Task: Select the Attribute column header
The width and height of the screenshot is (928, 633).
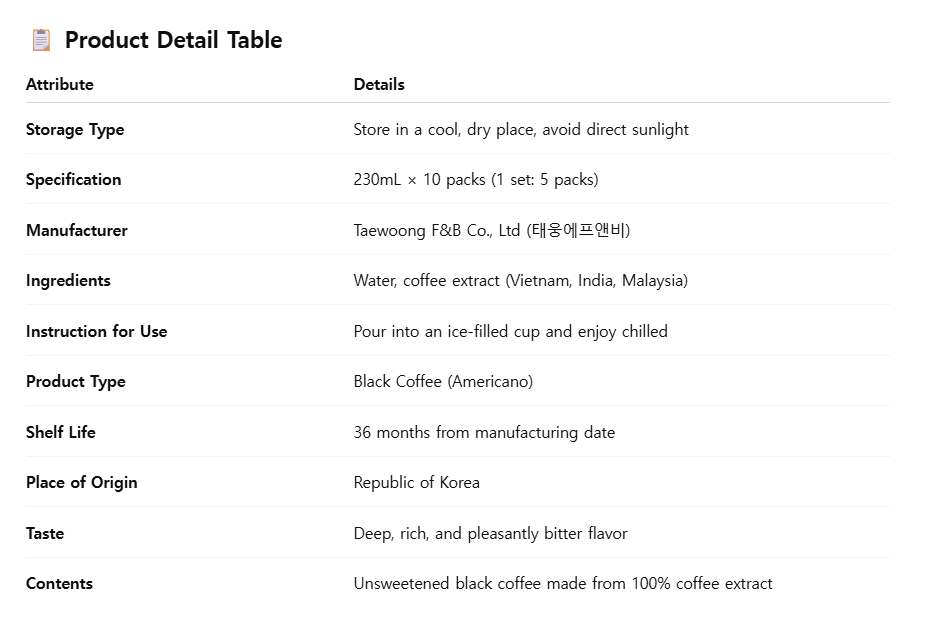Action: tap(60, 84)
